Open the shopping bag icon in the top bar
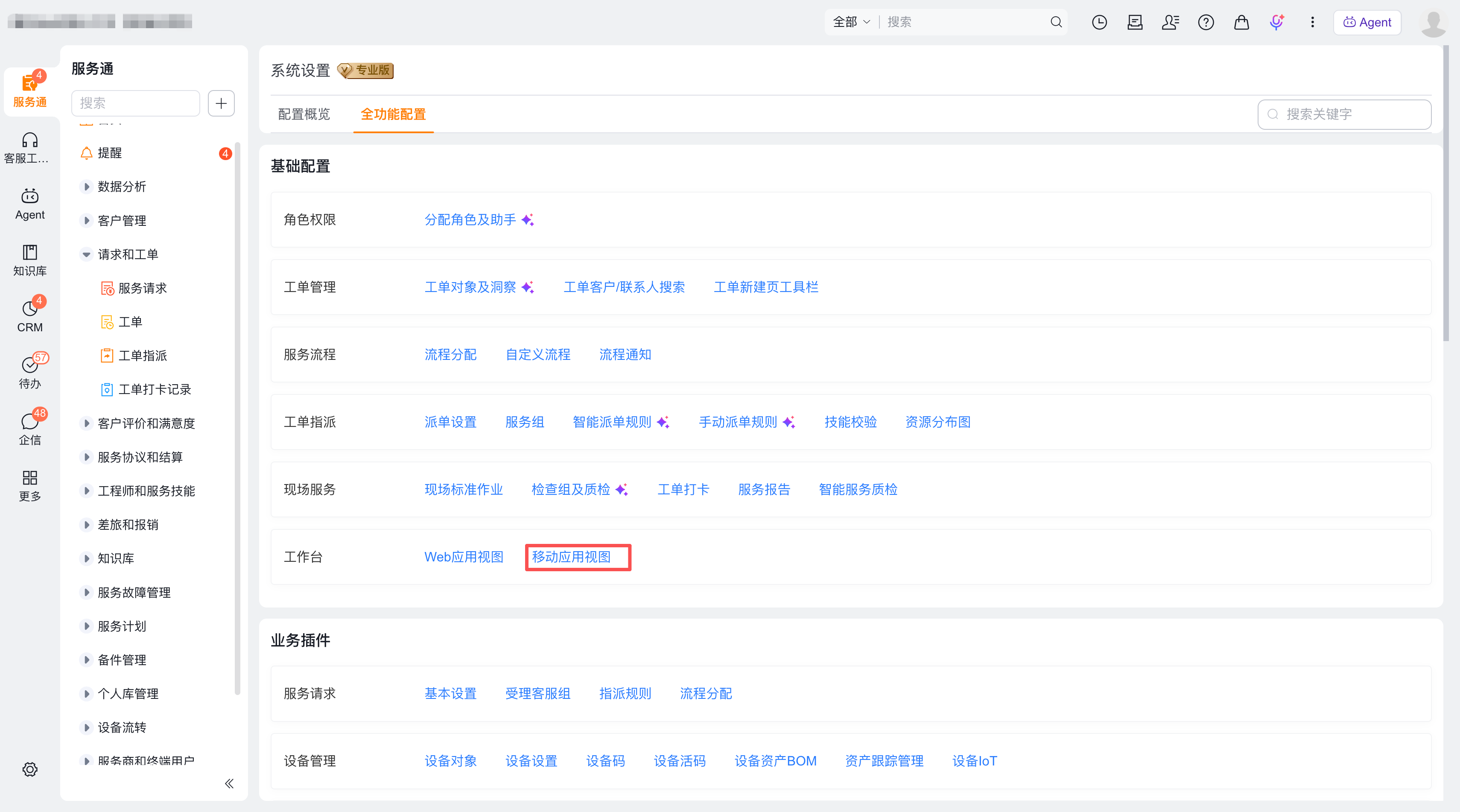 tap(1241, 22)
